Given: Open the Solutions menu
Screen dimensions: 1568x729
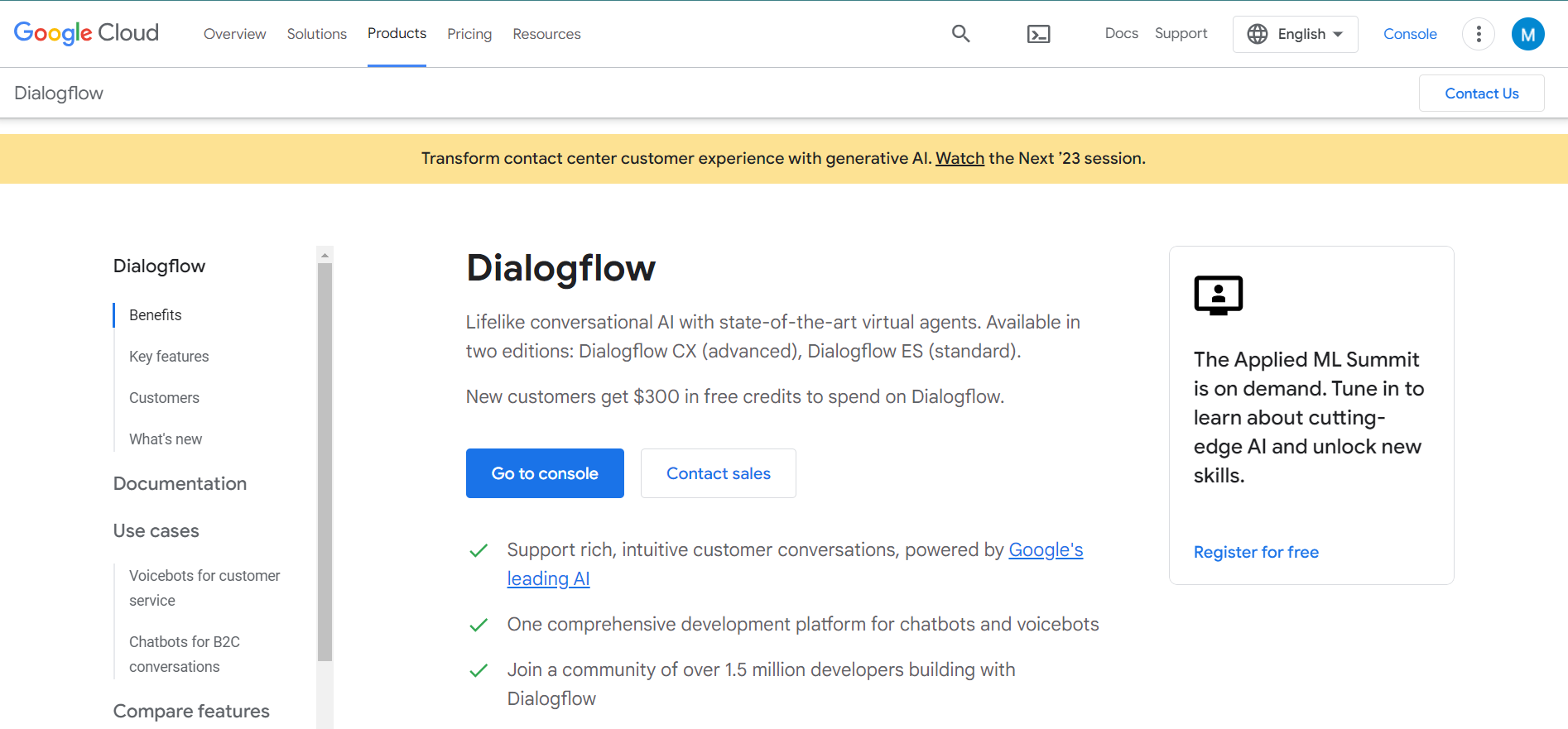Looking at the screenshot, I should coord(317,34).
